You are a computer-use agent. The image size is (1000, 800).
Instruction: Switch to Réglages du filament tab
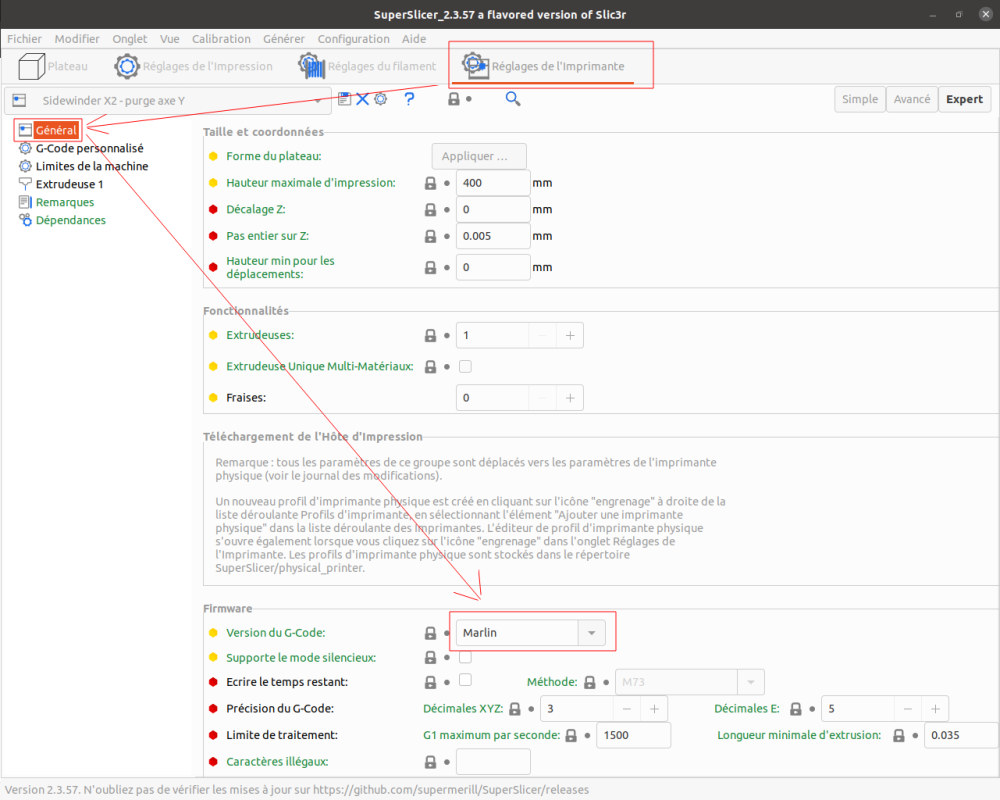368,66
